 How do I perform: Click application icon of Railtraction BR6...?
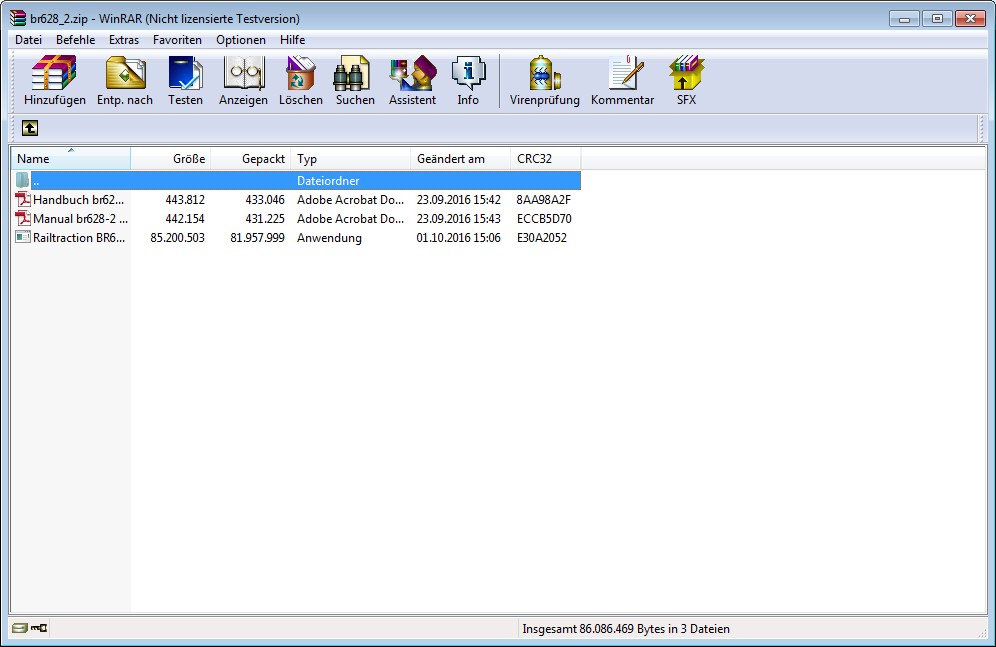(23, 237)
